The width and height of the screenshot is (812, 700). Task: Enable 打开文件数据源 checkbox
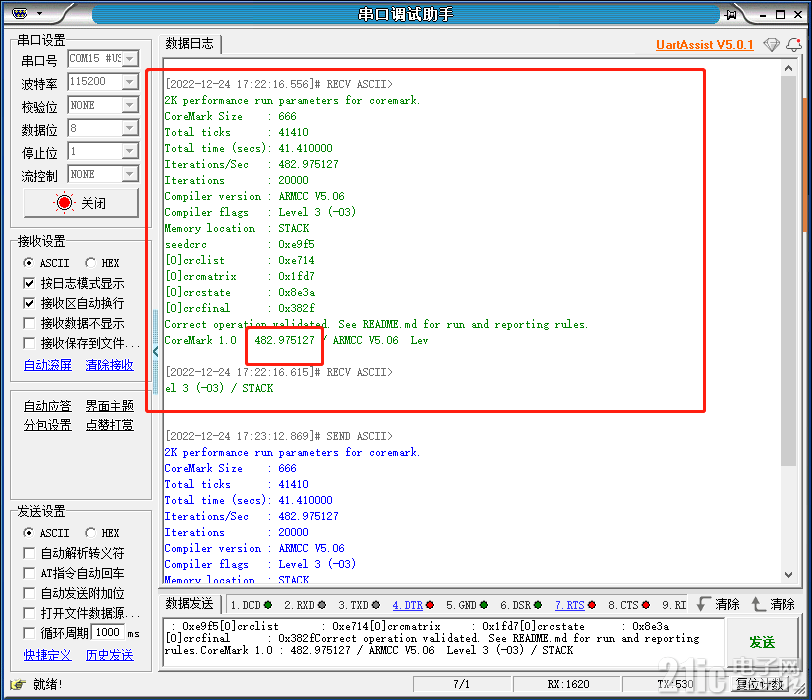30,614
